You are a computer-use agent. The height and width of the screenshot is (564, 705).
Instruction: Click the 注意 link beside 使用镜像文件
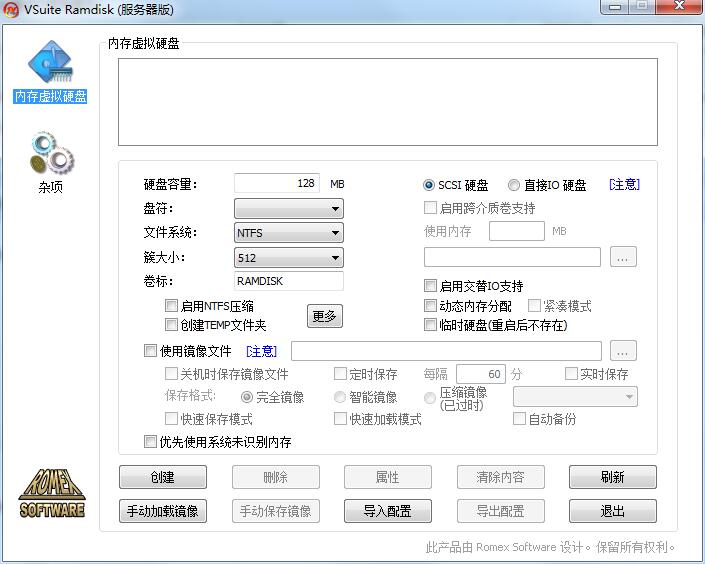pos(261,351)
